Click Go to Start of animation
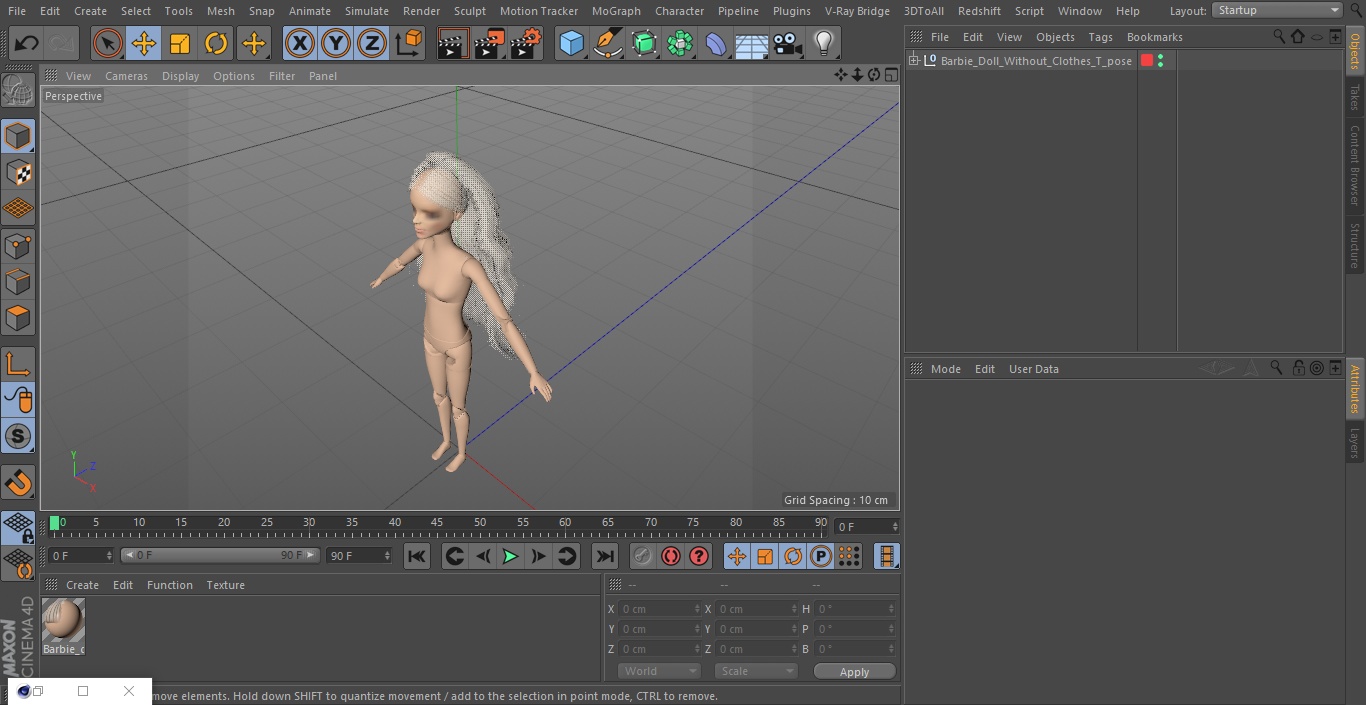The image size is (1366, 705). (x=417, y=556)
